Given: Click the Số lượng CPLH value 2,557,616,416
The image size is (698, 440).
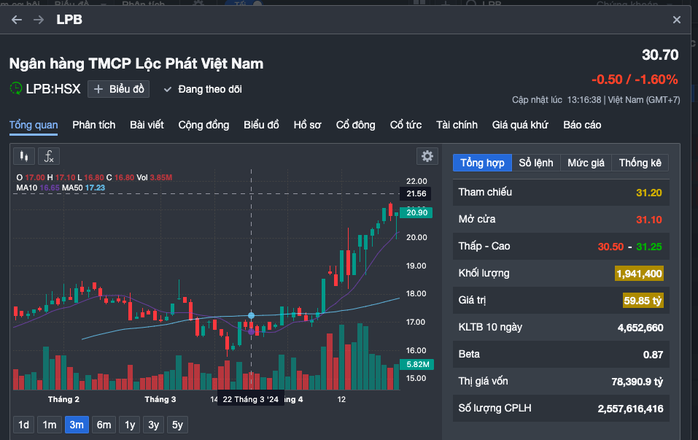Looking at the screenshot, I should tap(630, 409).
